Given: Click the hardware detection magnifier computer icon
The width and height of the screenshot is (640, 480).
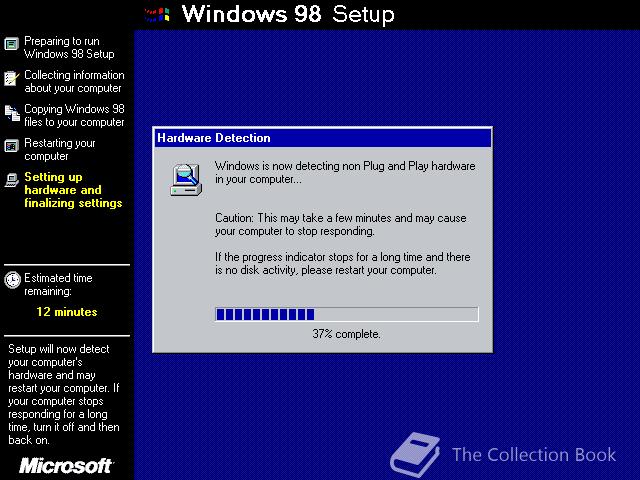Looking at the screenshot, I should 186,180.
